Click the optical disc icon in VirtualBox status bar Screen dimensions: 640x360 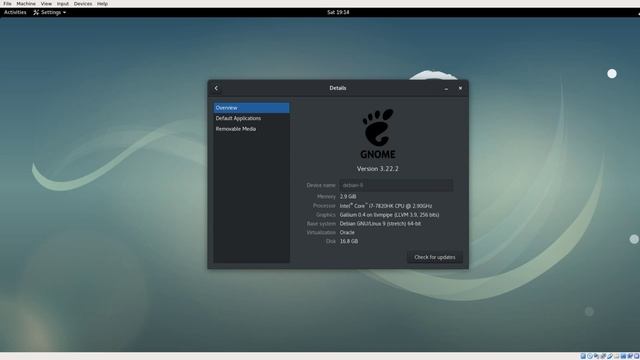coord(590,356)
